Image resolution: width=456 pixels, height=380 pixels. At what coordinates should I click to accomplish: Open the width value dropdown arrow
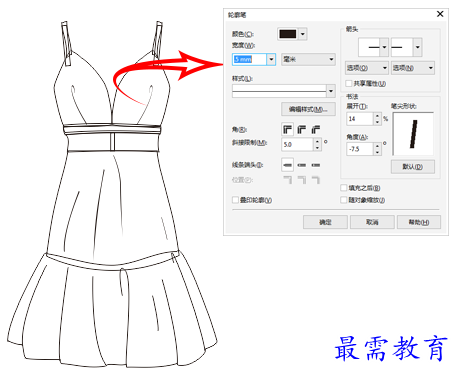[271, 59]
